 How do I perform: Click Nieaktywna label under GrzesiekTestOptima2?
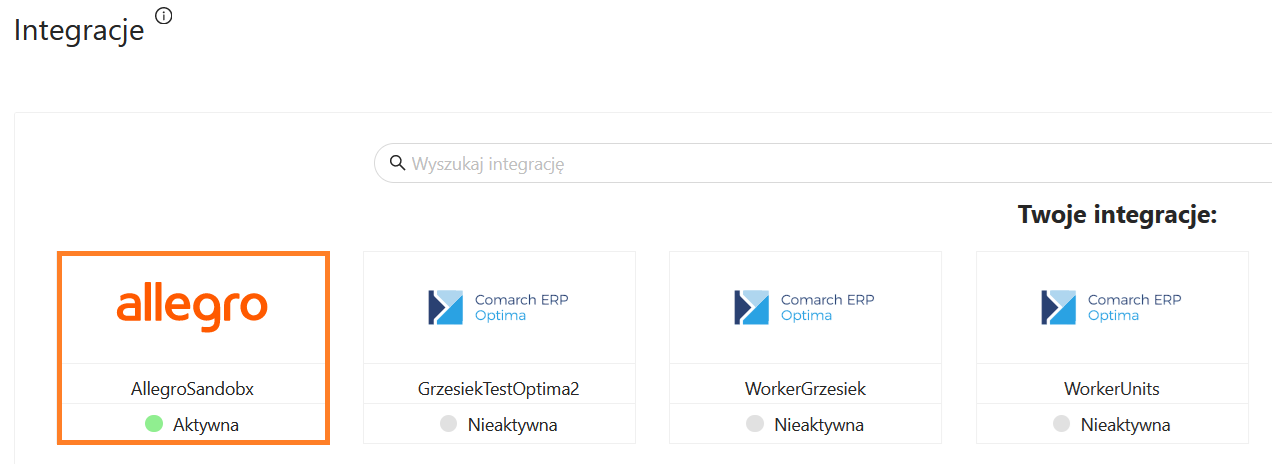click(512, 425)
